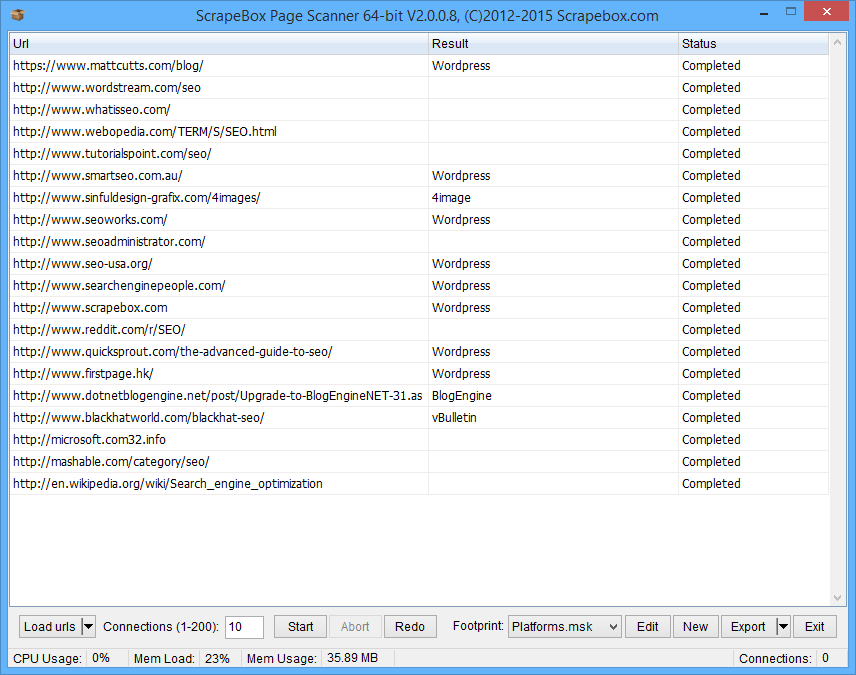
Task: Click the scroll up arrow of list
Action: (x=837, y=44)
